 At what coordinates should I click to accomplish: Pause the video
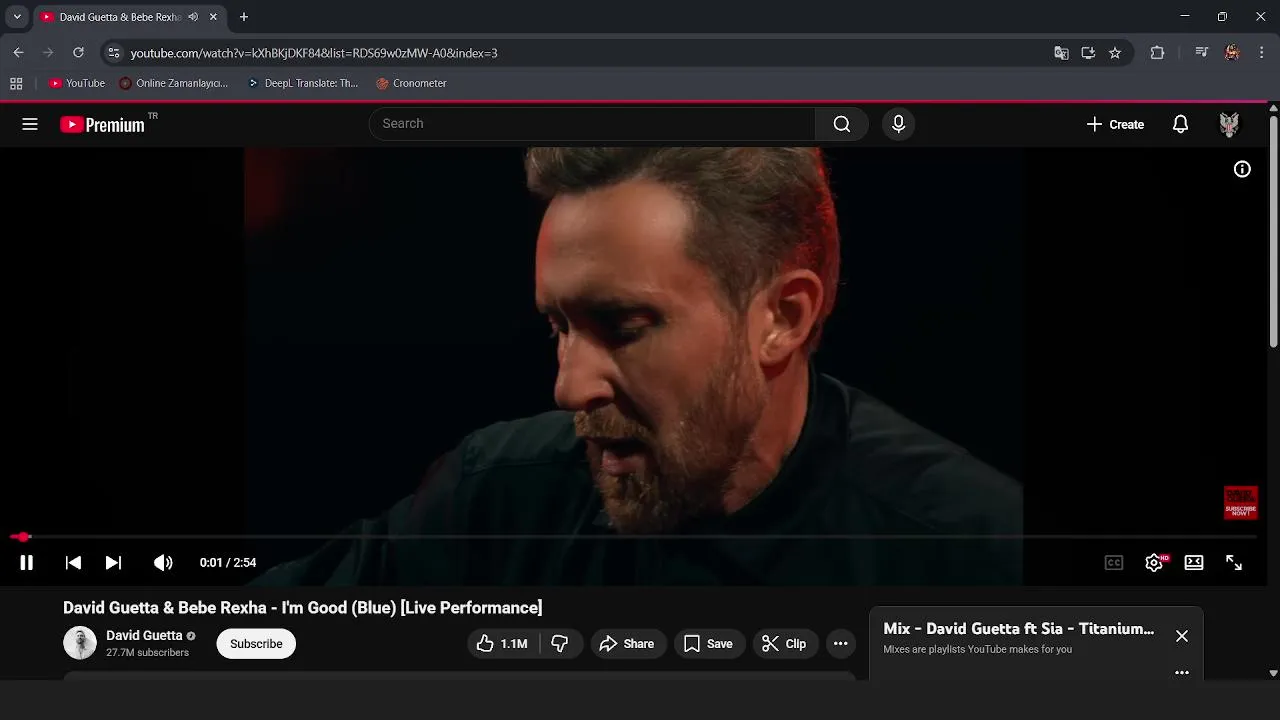(x=27, y=563)
